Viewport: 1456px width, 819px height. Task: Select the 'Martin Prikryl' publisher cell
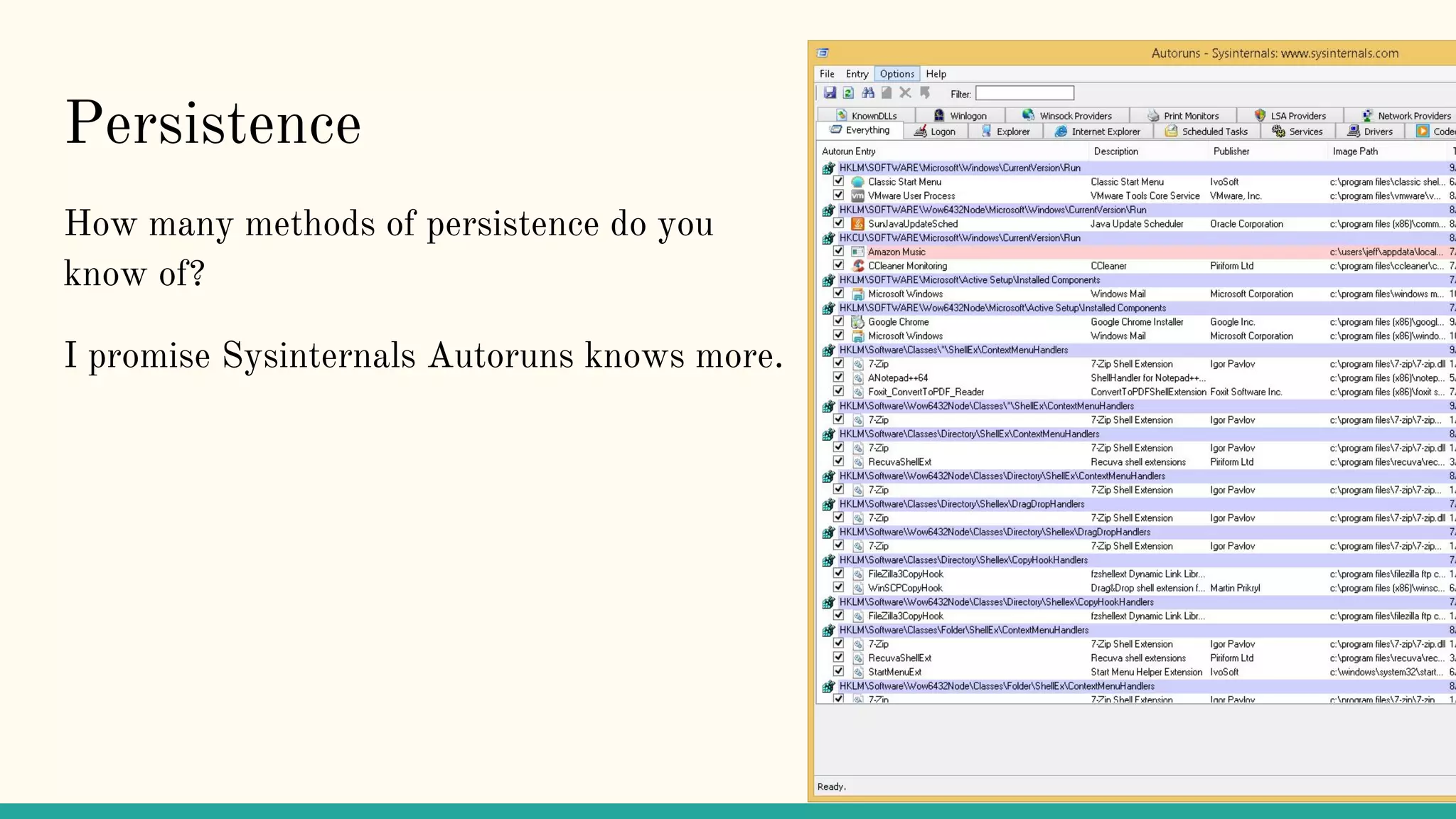tap(1235, 588)
